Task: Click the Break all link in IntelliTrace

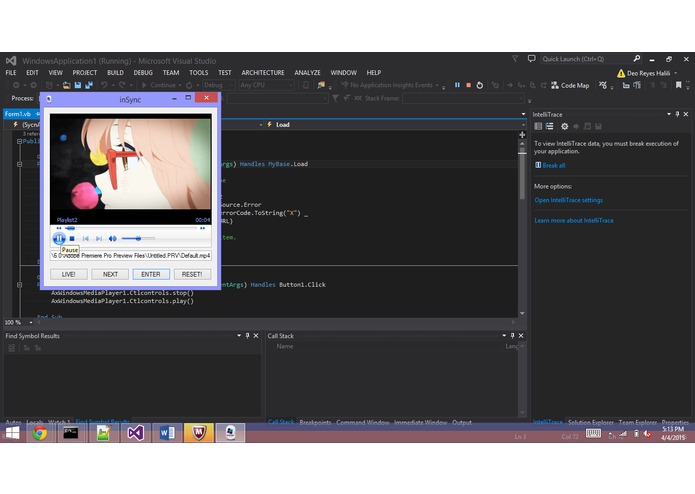Action: click(x=554, y=166)
